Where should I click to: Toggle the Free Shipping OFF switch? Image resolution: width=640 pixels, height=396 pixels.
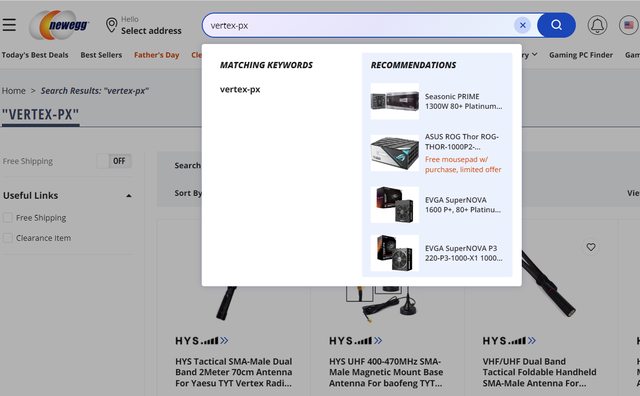114,161
